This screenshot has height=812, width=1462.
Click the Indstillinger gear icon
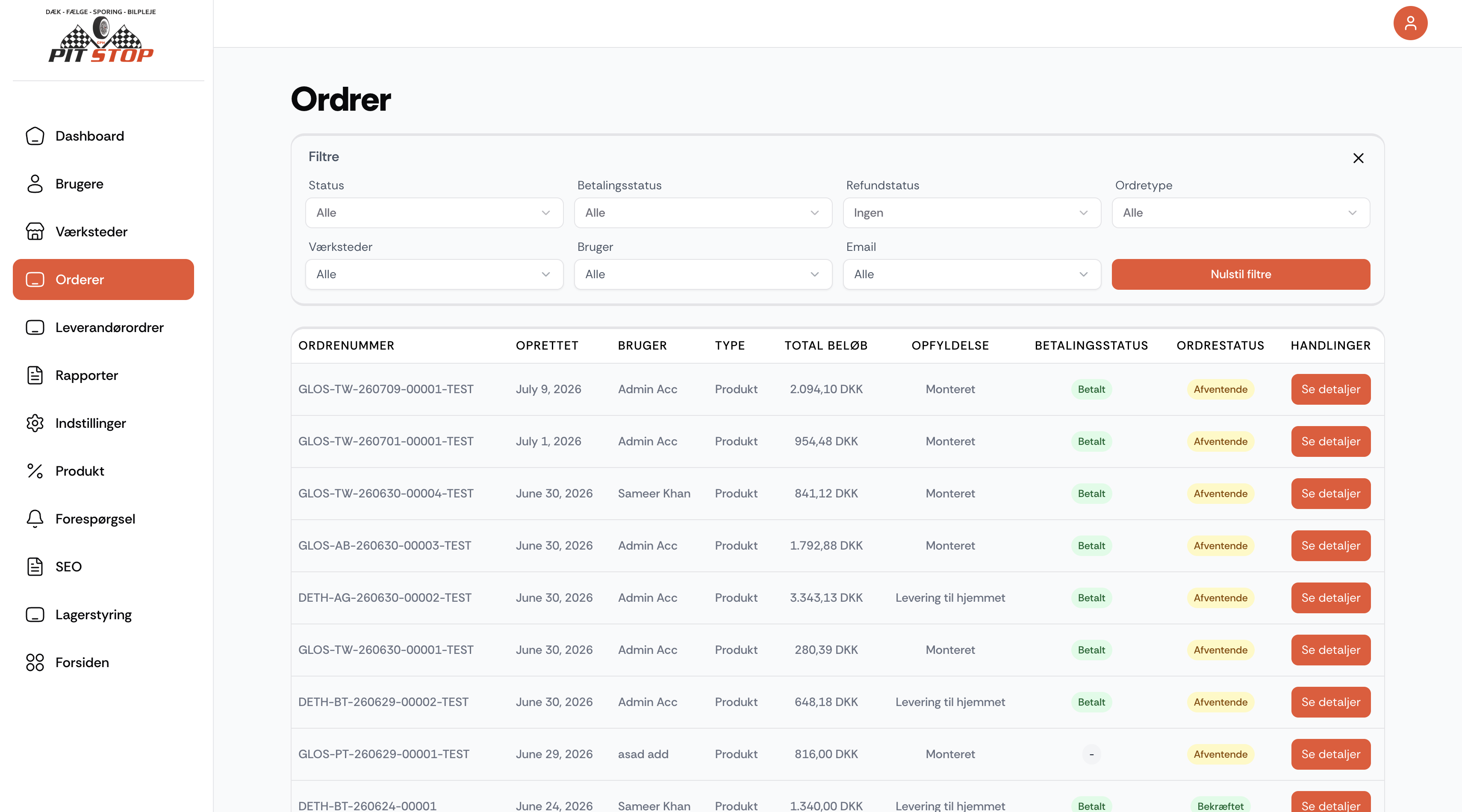[35, 423]
